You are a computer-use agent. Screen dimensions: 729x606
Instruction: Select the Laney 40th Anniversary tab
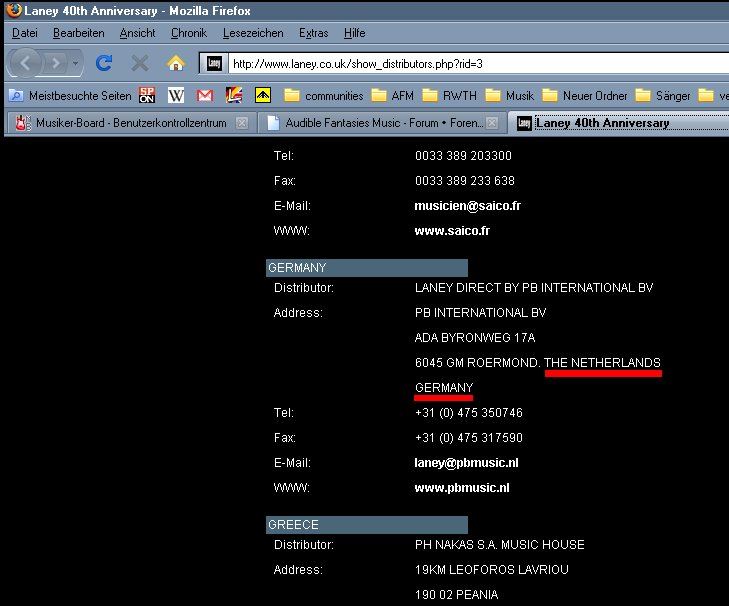tap(618, 123)
